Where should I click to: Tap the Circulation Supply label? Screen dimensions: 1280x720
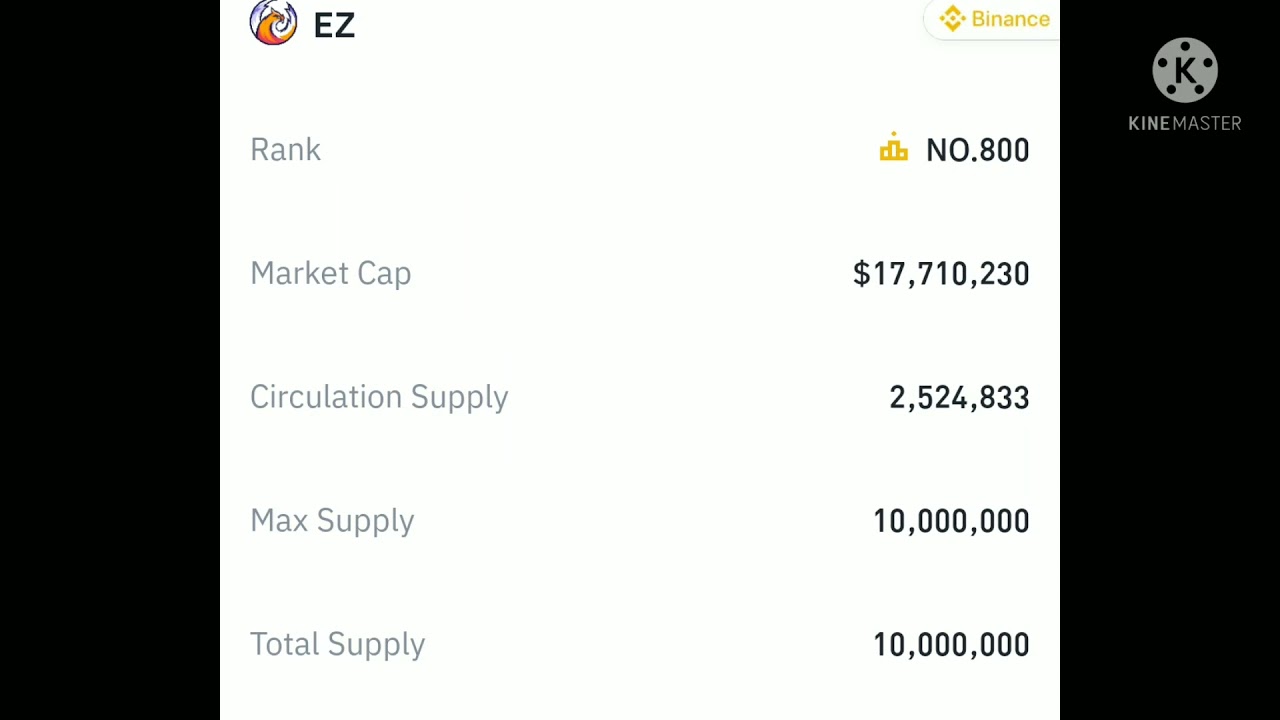[379, 397]
